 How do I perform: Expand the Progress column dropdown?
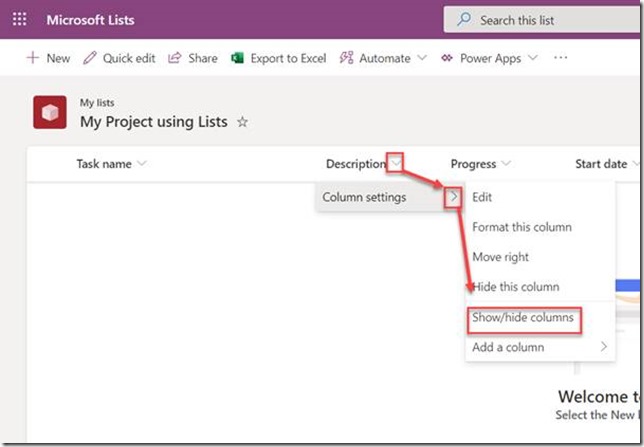click(x=506, y=164)
